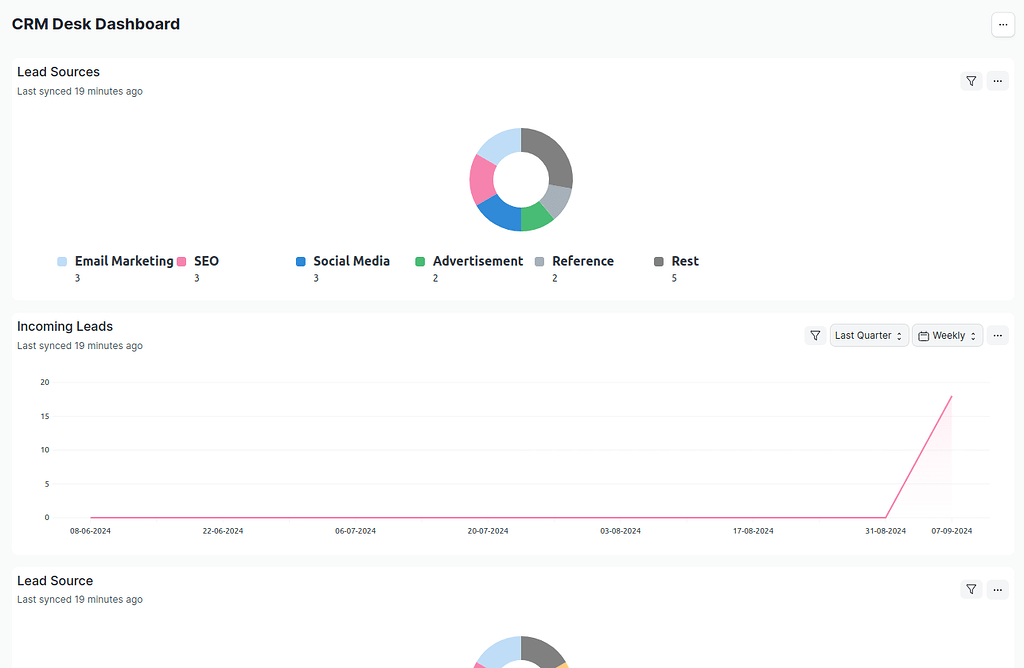The image size is (1024, 668).
Task: Open the Lead Source widget ellipsis menu
Action: [x=997, y=589]
